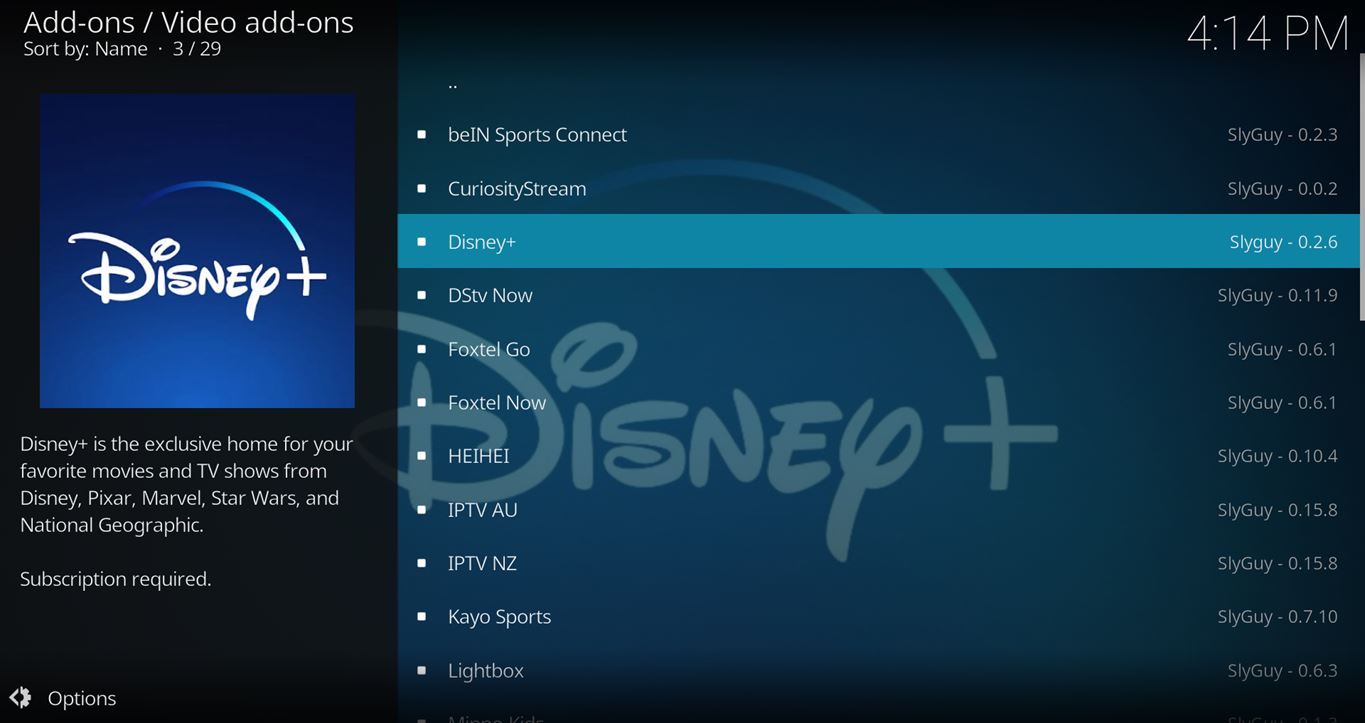Open the Disney+ add-on
Viewport: 1365px width, 723px height.
point(482,242)
